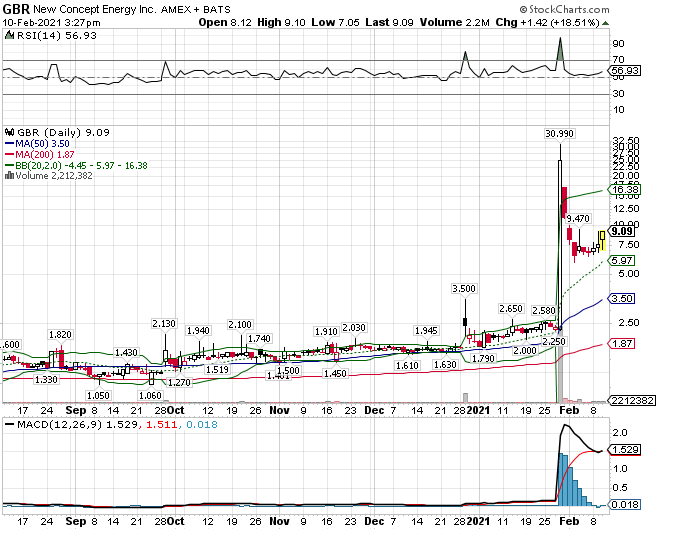Click the 3.500 high price label

[x=464, y=288]
